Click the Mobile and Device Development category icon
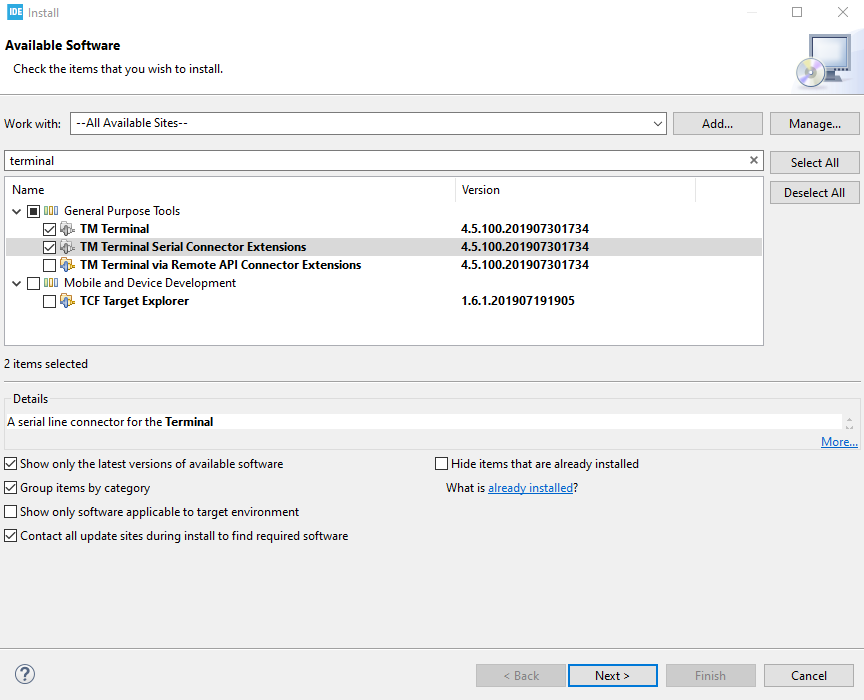Screen dimensions: 864x700 click(x=51, y=283)
